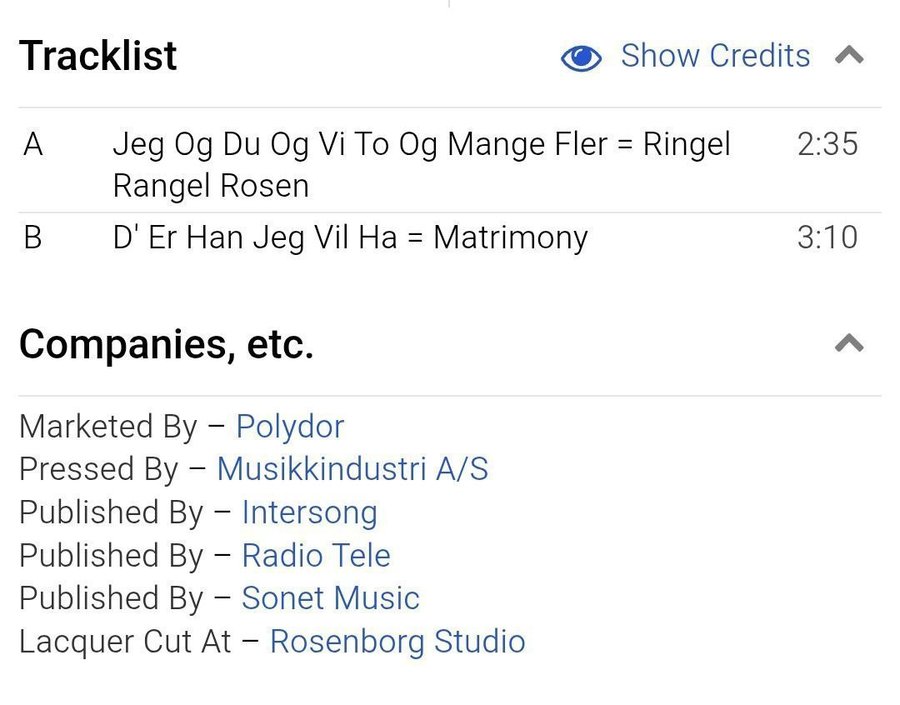Open the Polydor company link

point(290,427)
